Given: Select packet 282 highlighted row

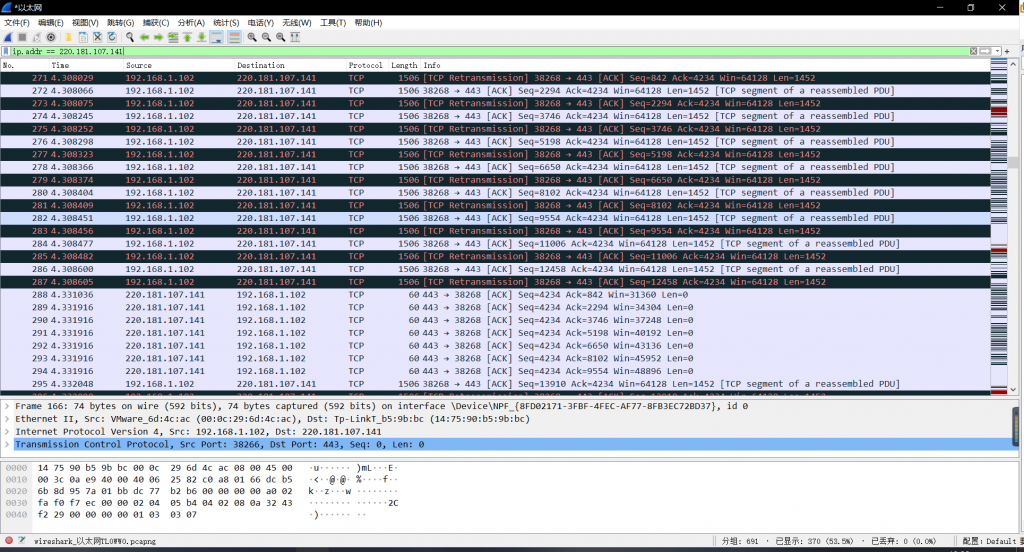Looking at the screenshot, I should pyautogui.click(x=495, y=218).
